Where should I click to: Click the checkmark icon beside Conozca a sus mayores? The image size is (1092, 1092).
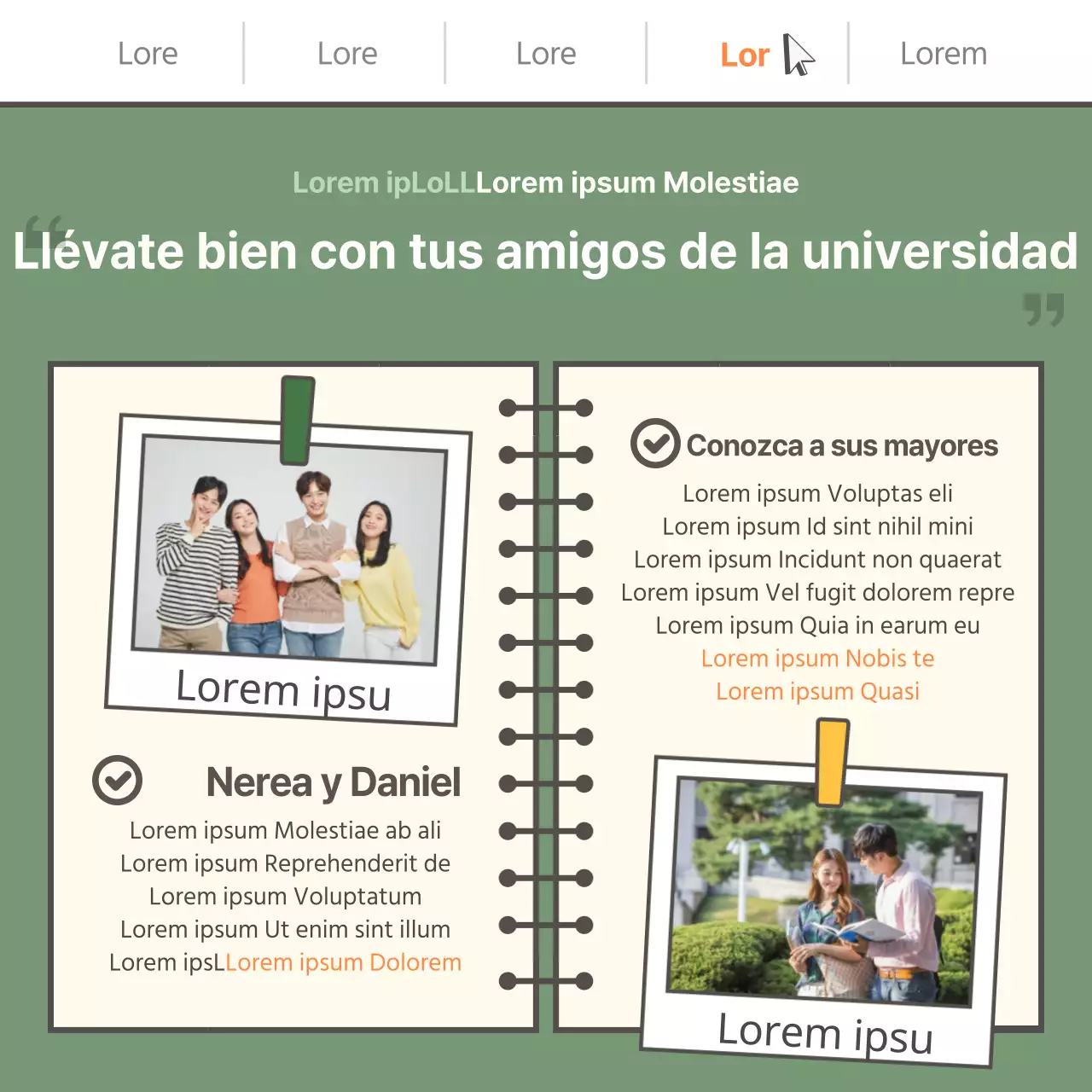[655, 444]
